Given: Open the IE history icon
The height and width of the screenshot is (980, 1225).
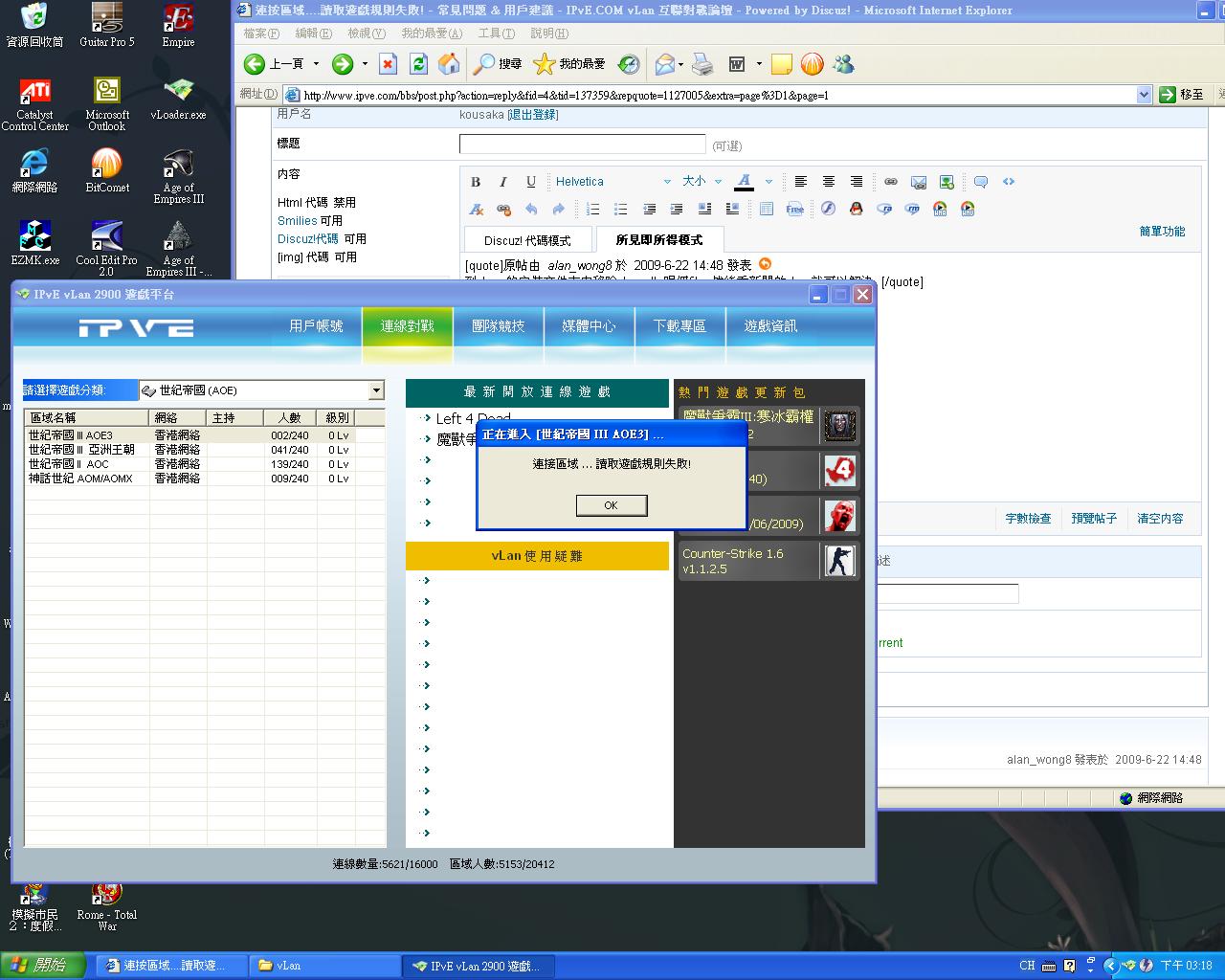Looking at the screenshot, I should coord(629,64).
